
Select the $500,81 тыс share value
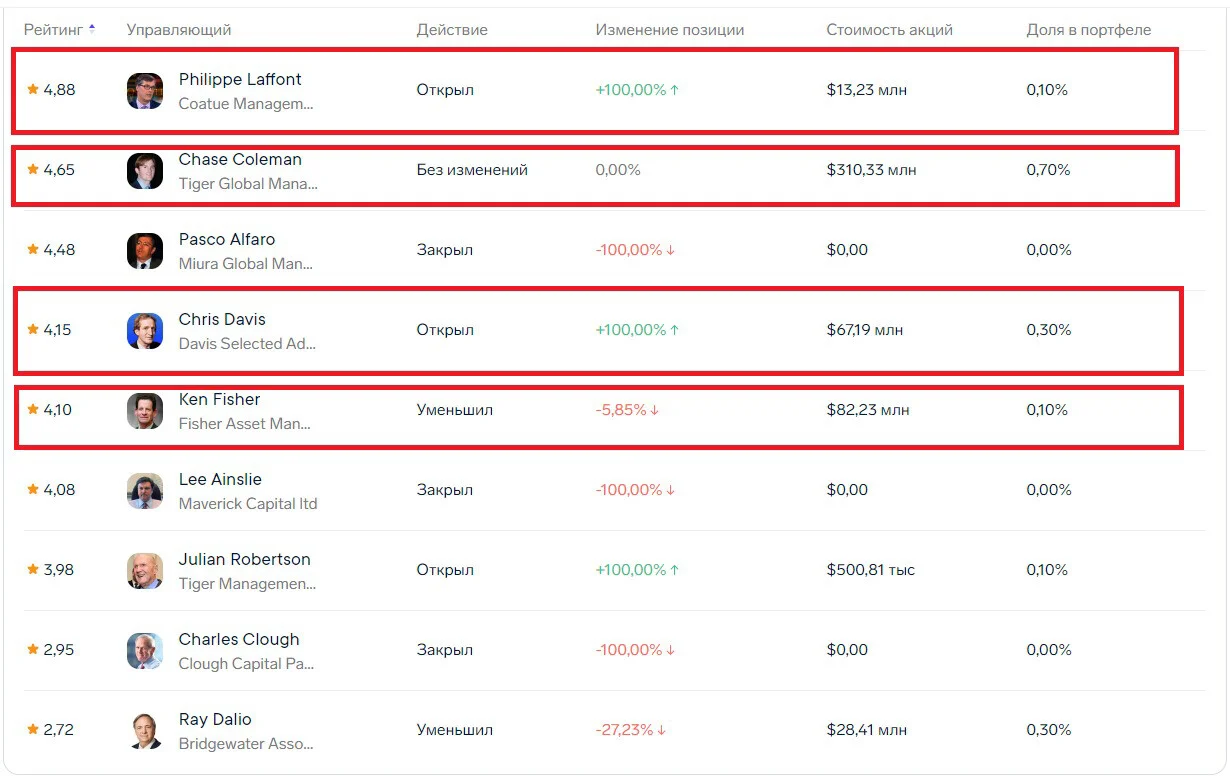(871, 570)
